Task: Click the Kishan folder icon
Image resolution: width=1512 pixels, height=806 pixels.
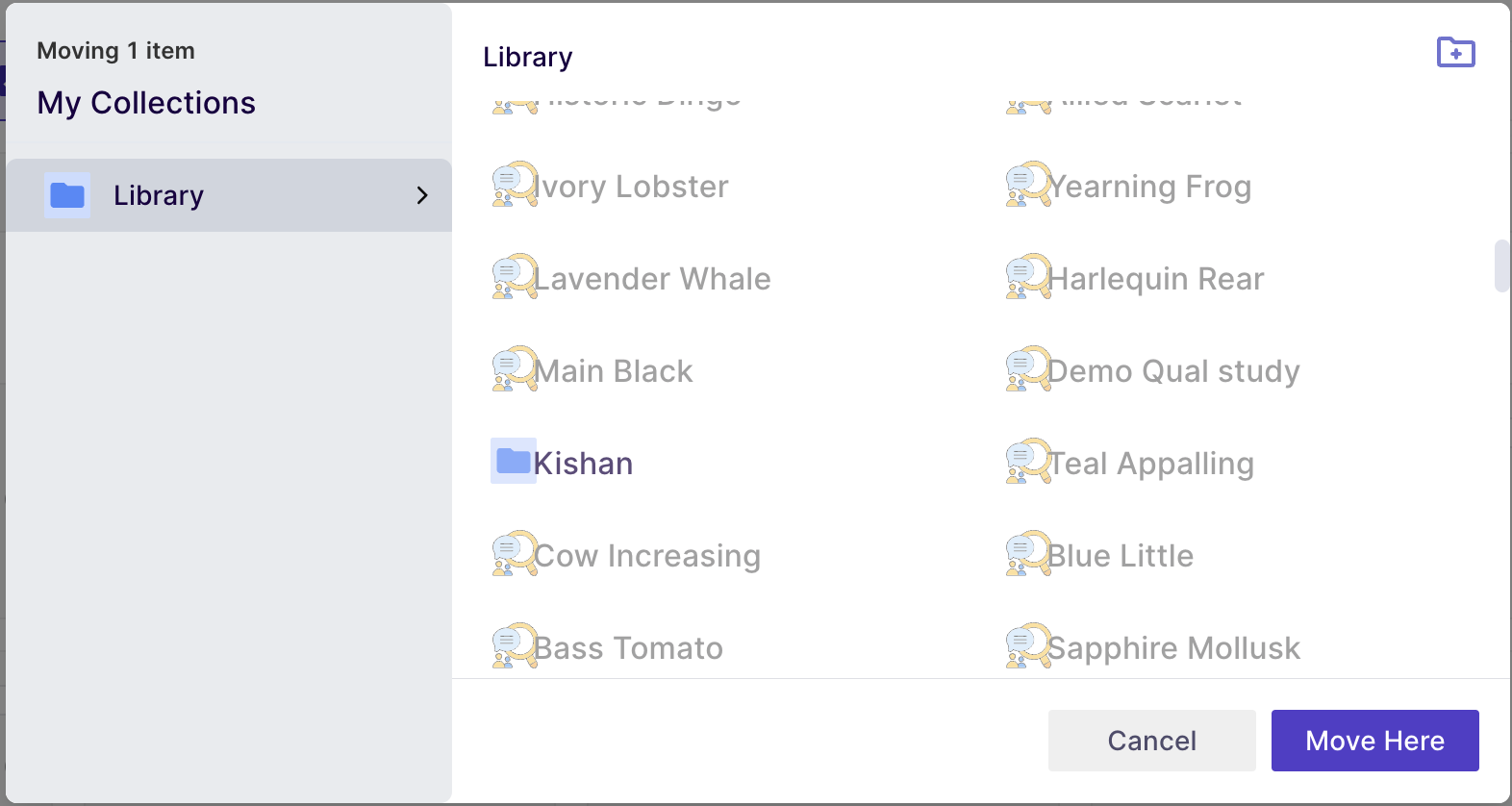Action: 514,461
